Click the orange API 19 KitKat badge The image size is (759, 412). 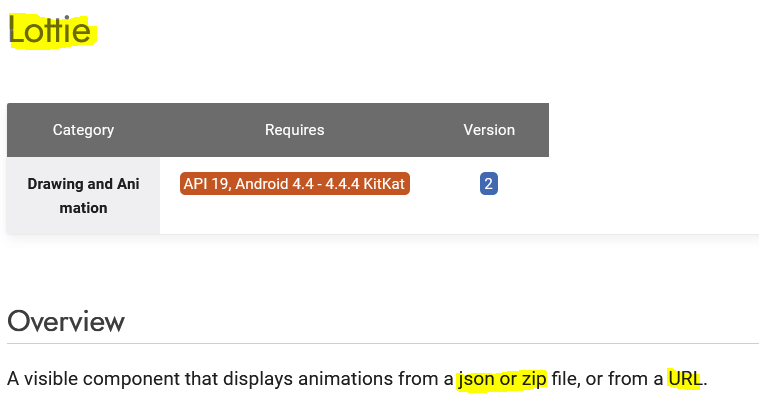tap(295, 184)
